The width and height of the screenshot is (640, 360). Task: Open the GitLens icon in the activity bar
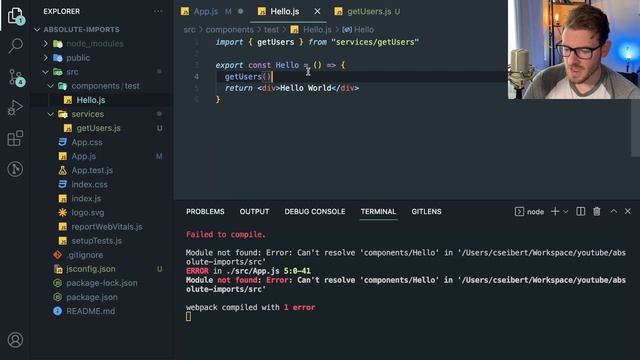click(x=15, y=169)
